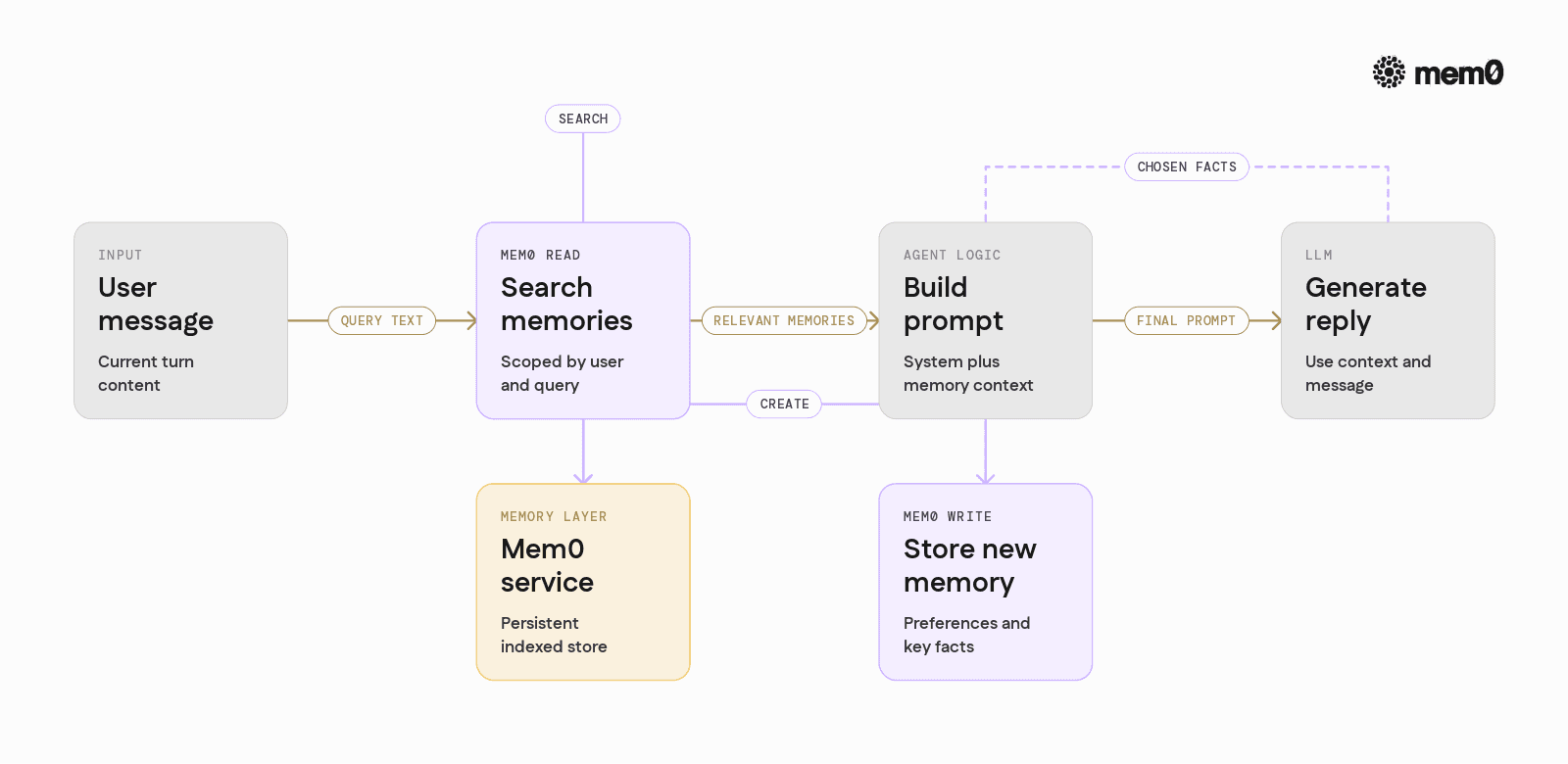Select the Search memories card
The width and height of the screenshot is (1568, 764).
point(583,320)
